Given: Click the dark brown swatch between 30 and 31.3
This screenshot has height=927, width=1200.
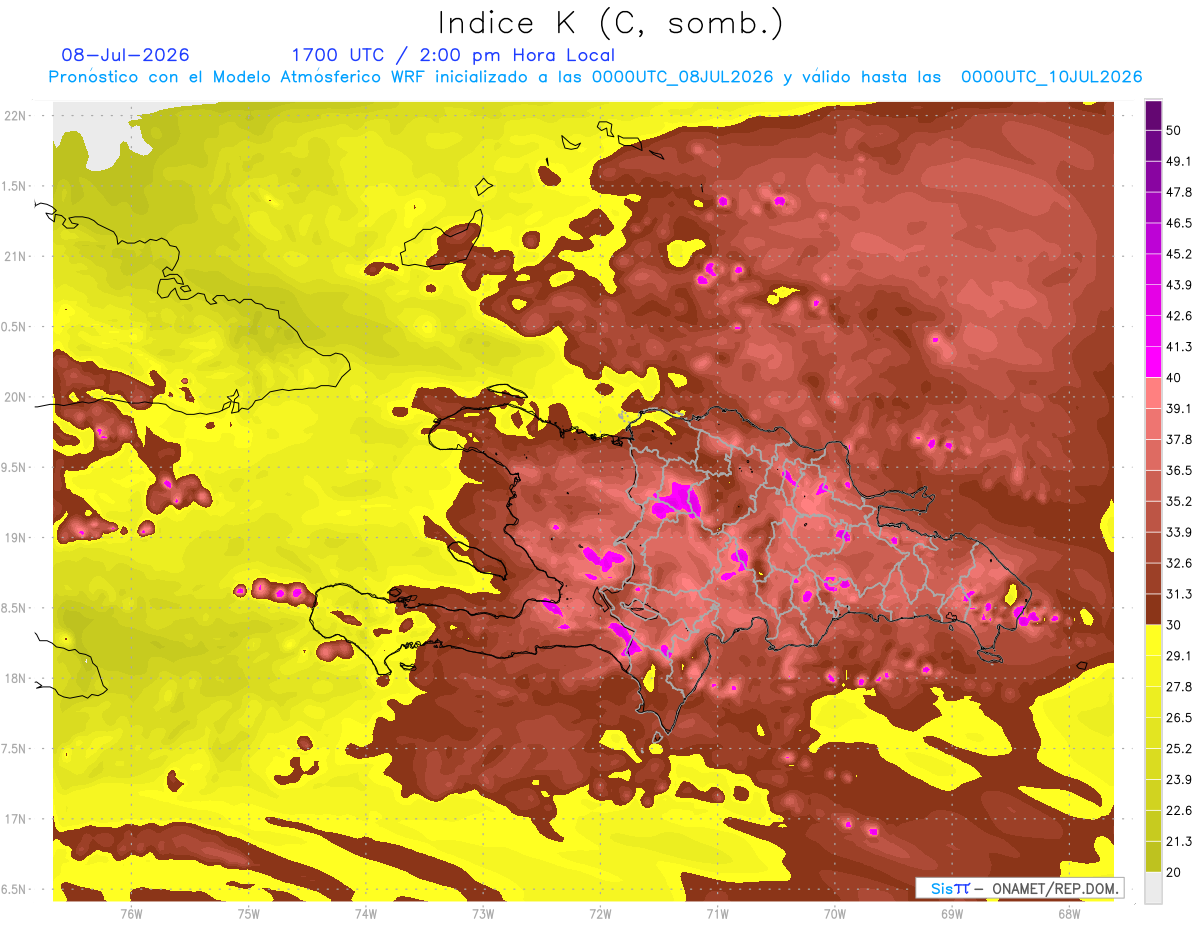Looking at the screenshot, I should (x=1153, y=609).
